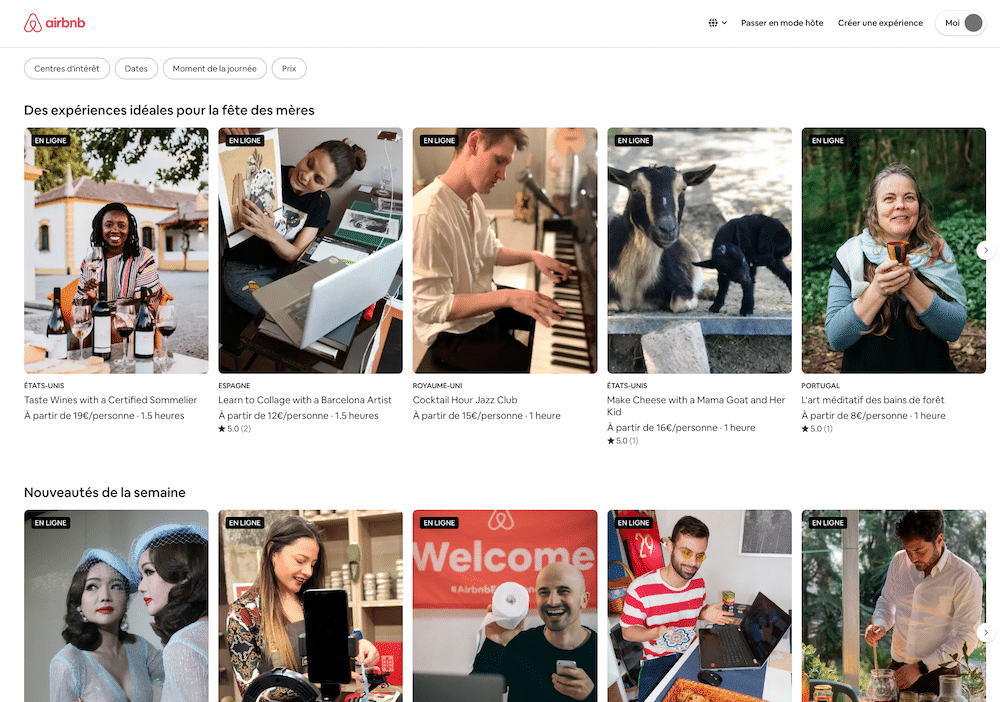Show next Nouveautés de la semaine arrow
1000x702 pixels.
click(985, 633)
